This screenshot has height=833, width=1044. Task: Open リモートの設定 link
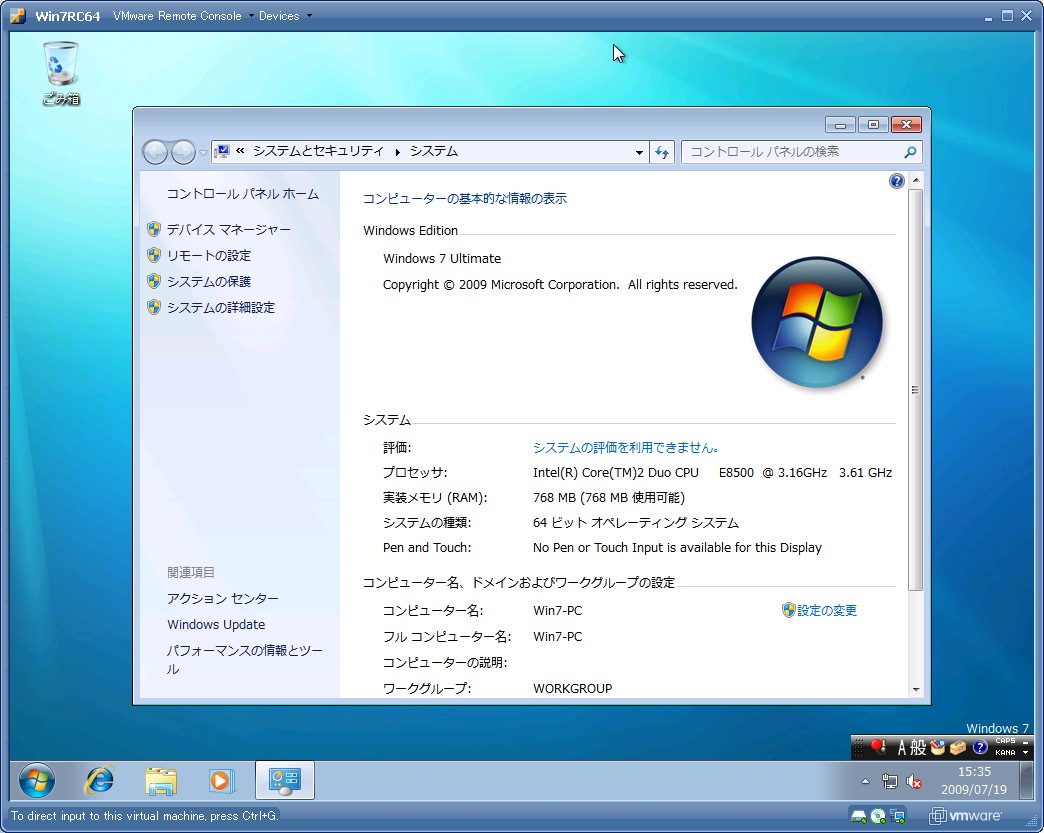point(208,256)
